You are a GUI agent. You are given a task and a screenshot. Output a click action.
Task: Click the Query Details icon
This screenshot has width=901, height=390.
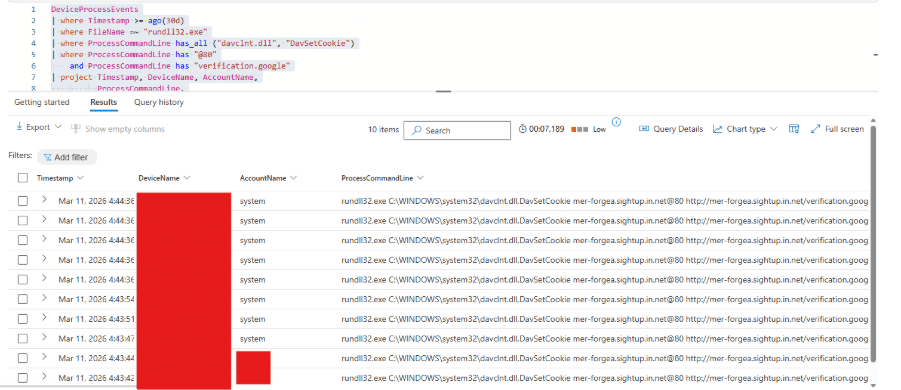click(x=644, y=129)
